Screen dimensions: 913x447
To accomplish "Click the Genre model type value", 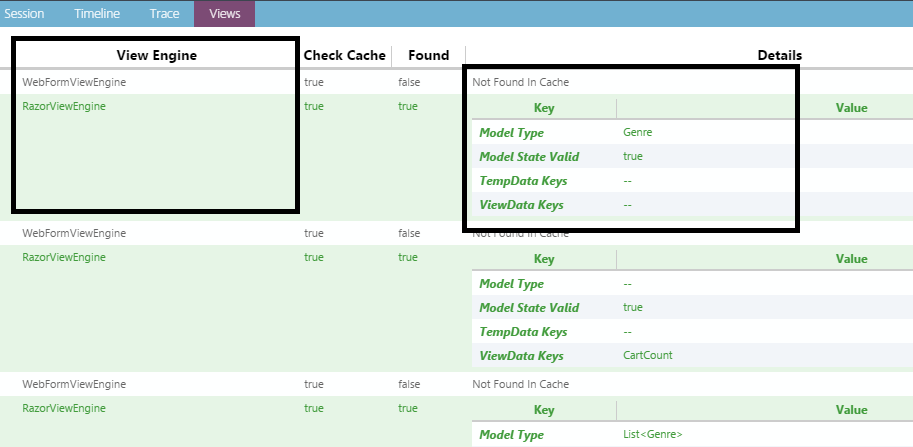I will click(x=637, y=132).
